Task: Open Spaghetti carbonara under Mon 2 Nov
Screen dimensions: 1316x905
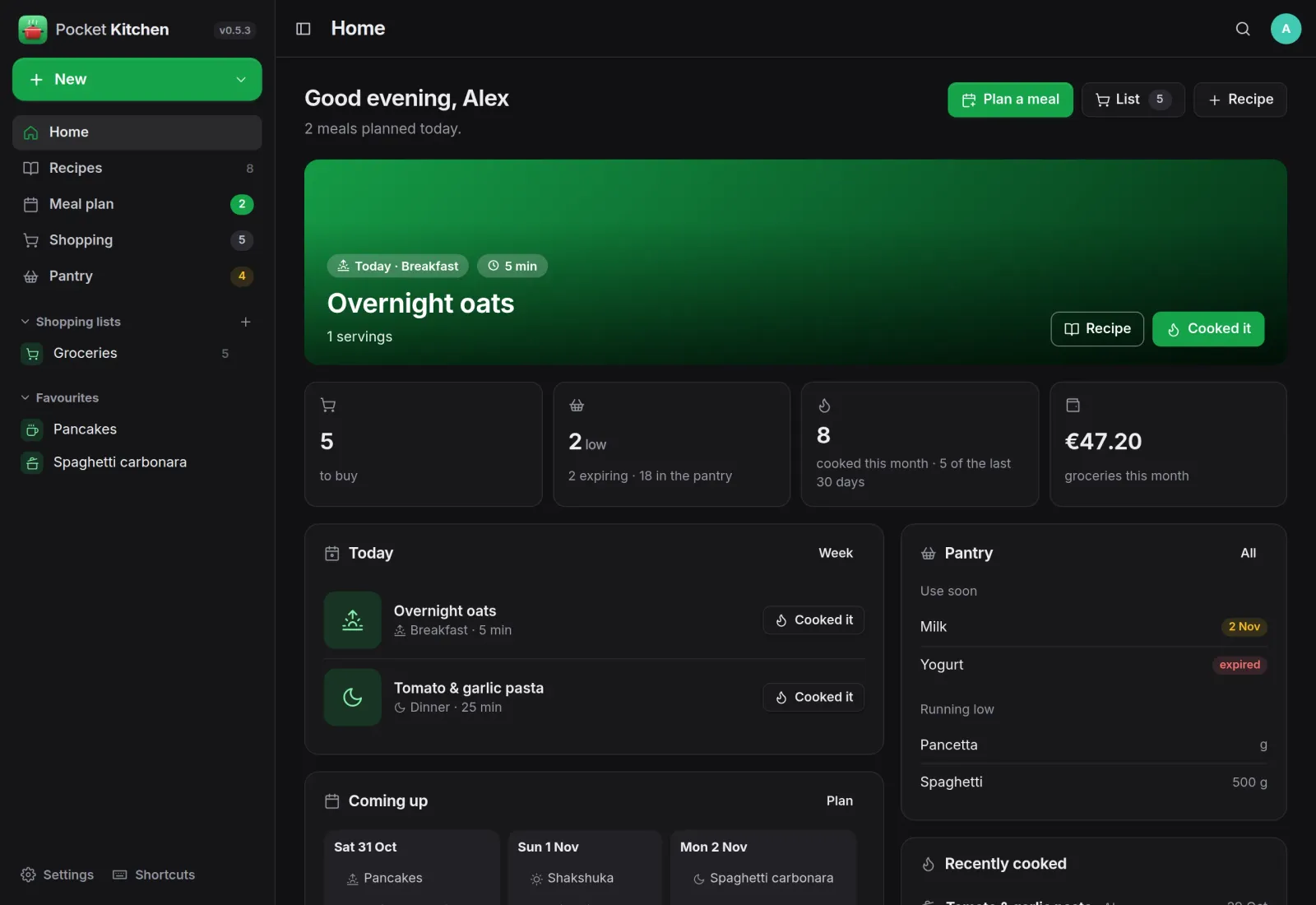Action: pos(763,879)
